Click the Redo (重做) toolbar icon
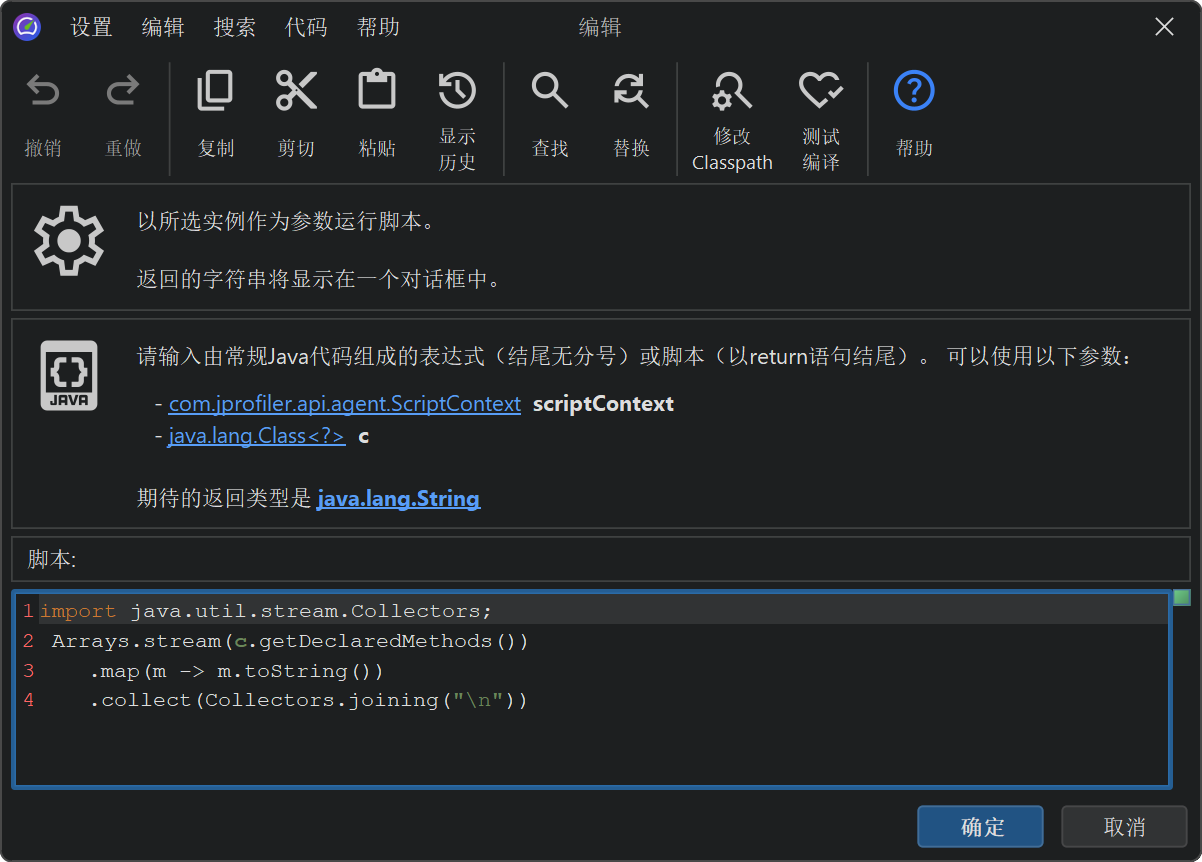Image resolution: width=1202 pixels, height=862 pixels. (x=123, y=93)
